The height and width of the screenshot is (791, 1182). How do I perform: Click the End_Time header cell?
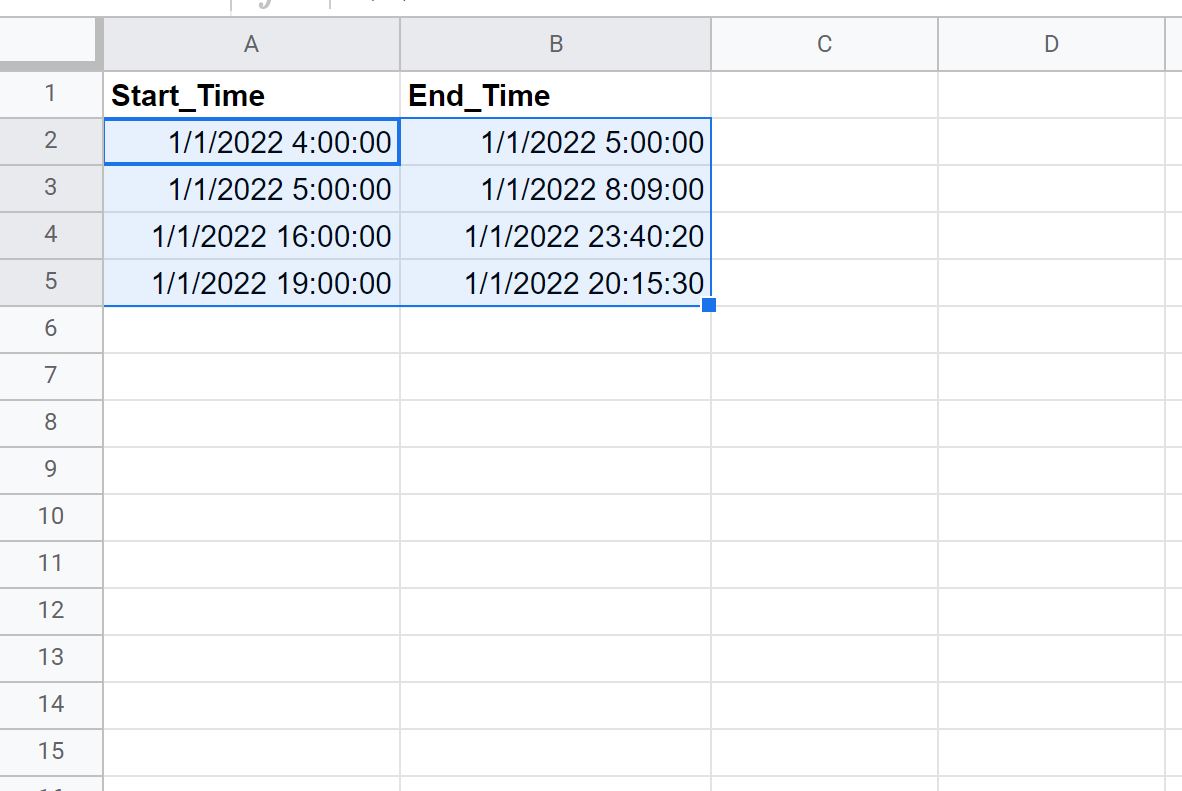click(x=556, y=95)
